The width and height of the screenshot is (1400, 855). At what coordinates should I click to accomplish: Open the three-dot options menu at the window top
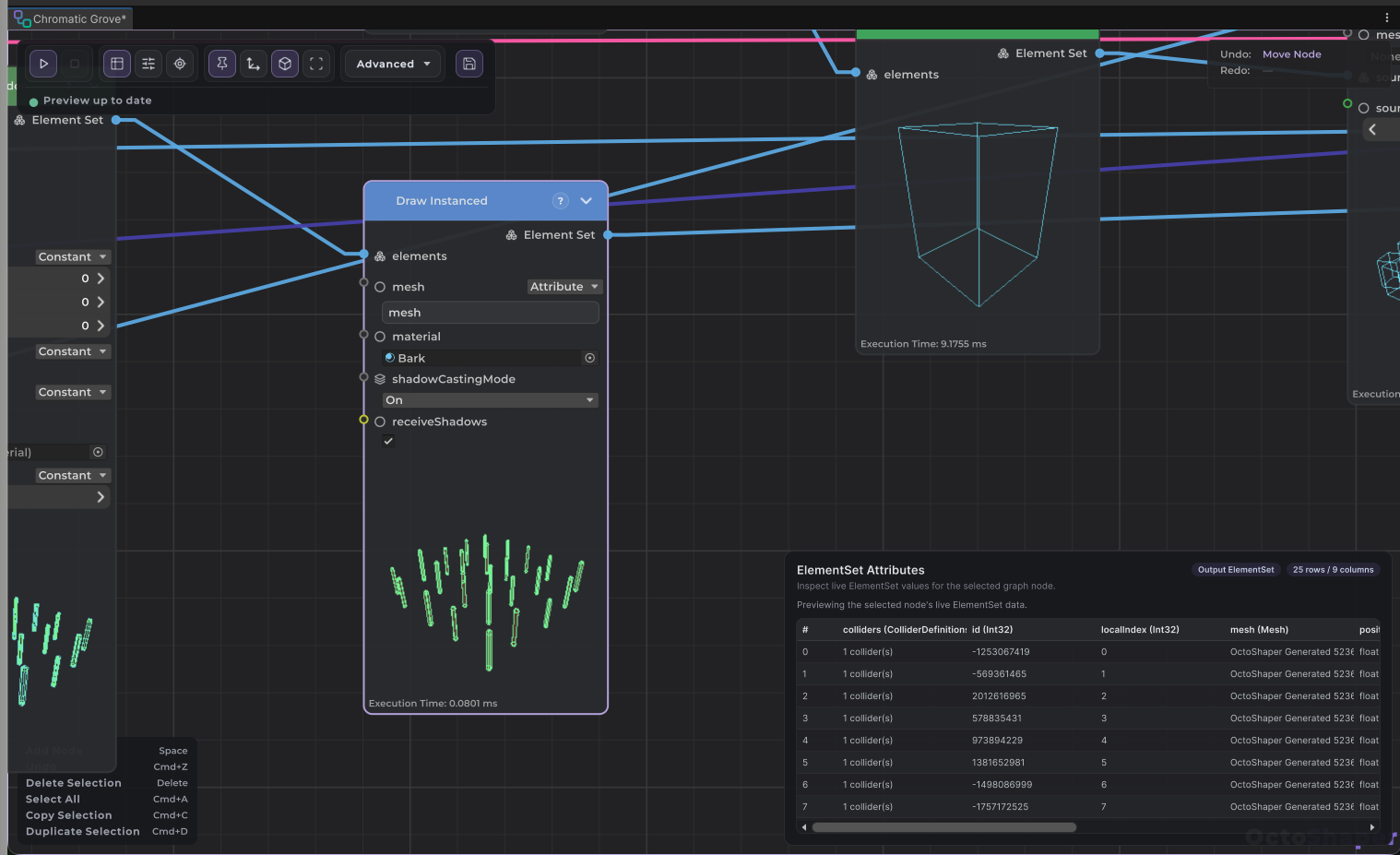[x=1386, y=18]
